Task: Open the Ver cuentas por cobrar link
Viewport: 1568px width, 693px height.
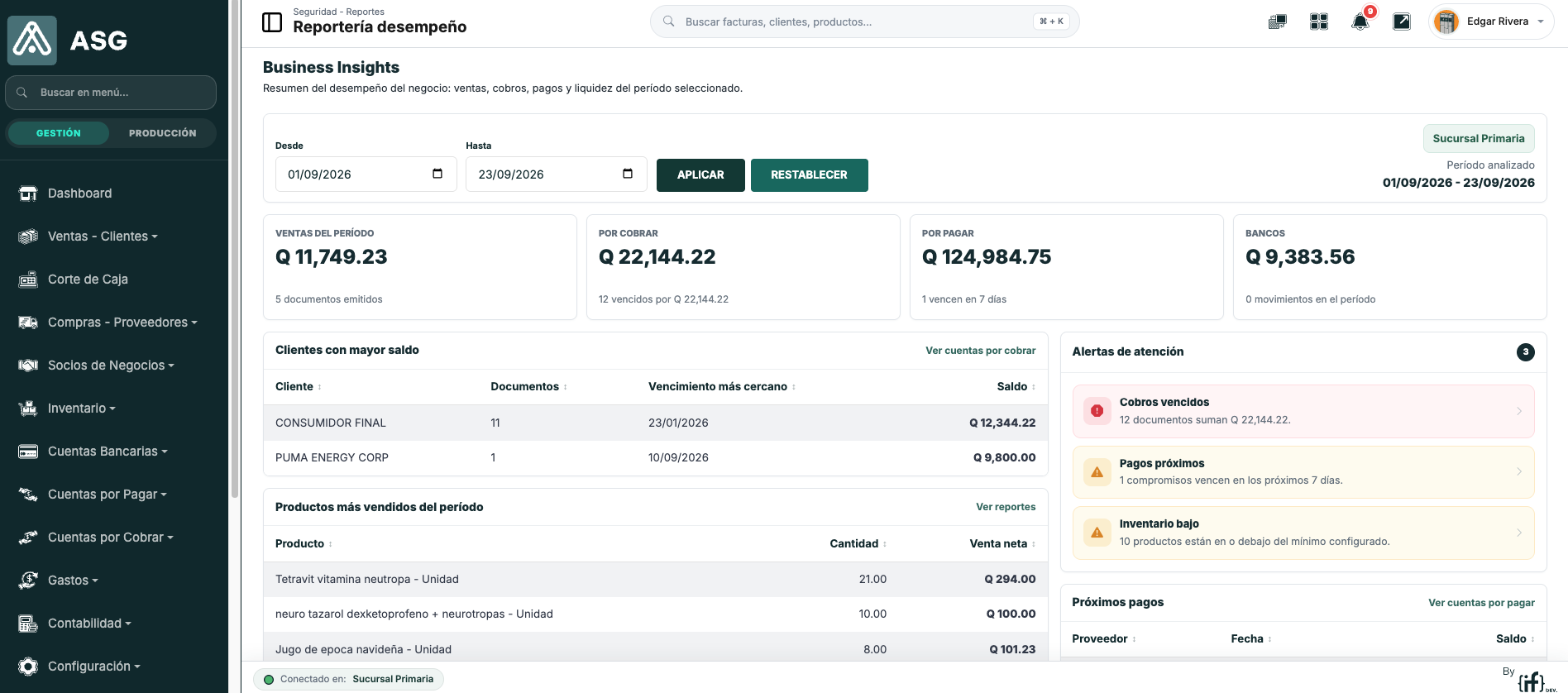Action: (980, 351)
